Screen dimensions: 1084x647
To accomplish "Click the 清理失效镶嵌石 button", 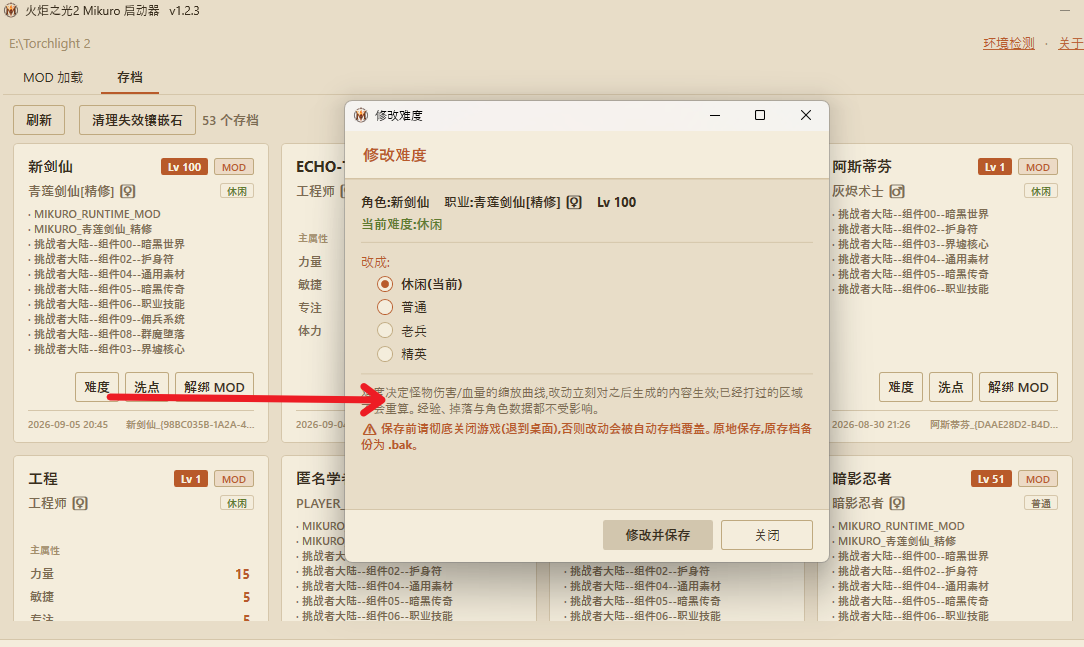I will pos(137,120).
